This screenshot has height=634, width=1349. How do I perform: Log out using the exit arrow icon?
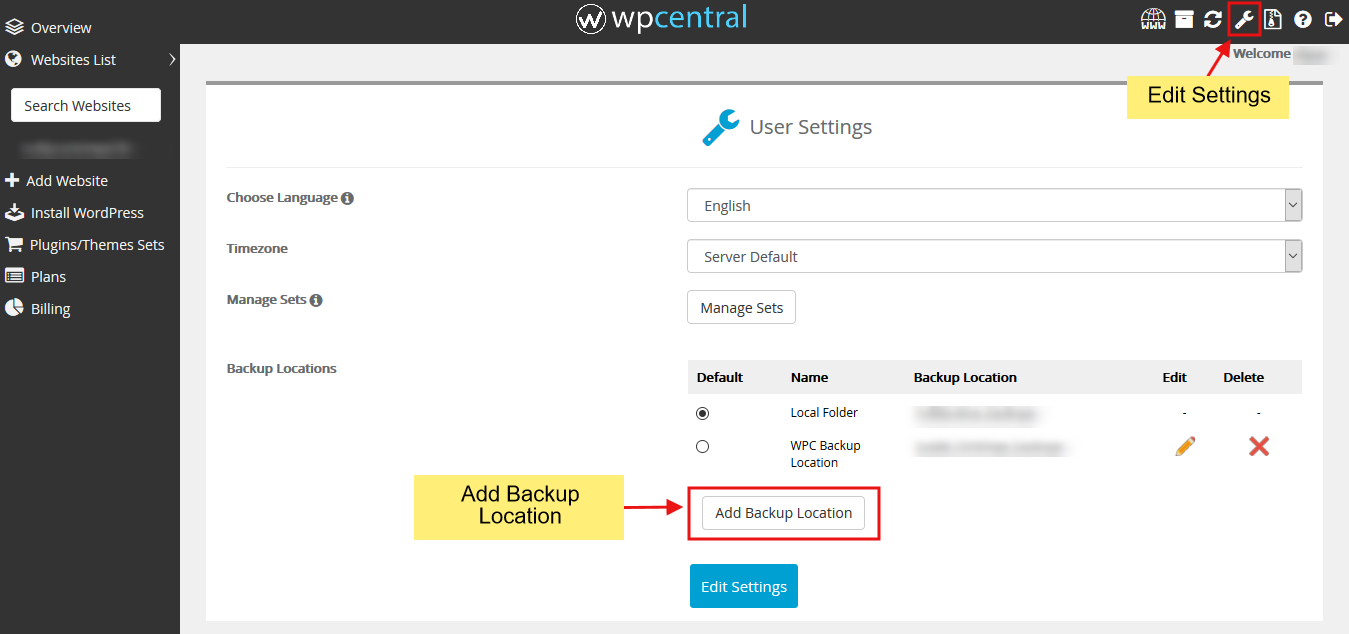[x=1333, y=19]
